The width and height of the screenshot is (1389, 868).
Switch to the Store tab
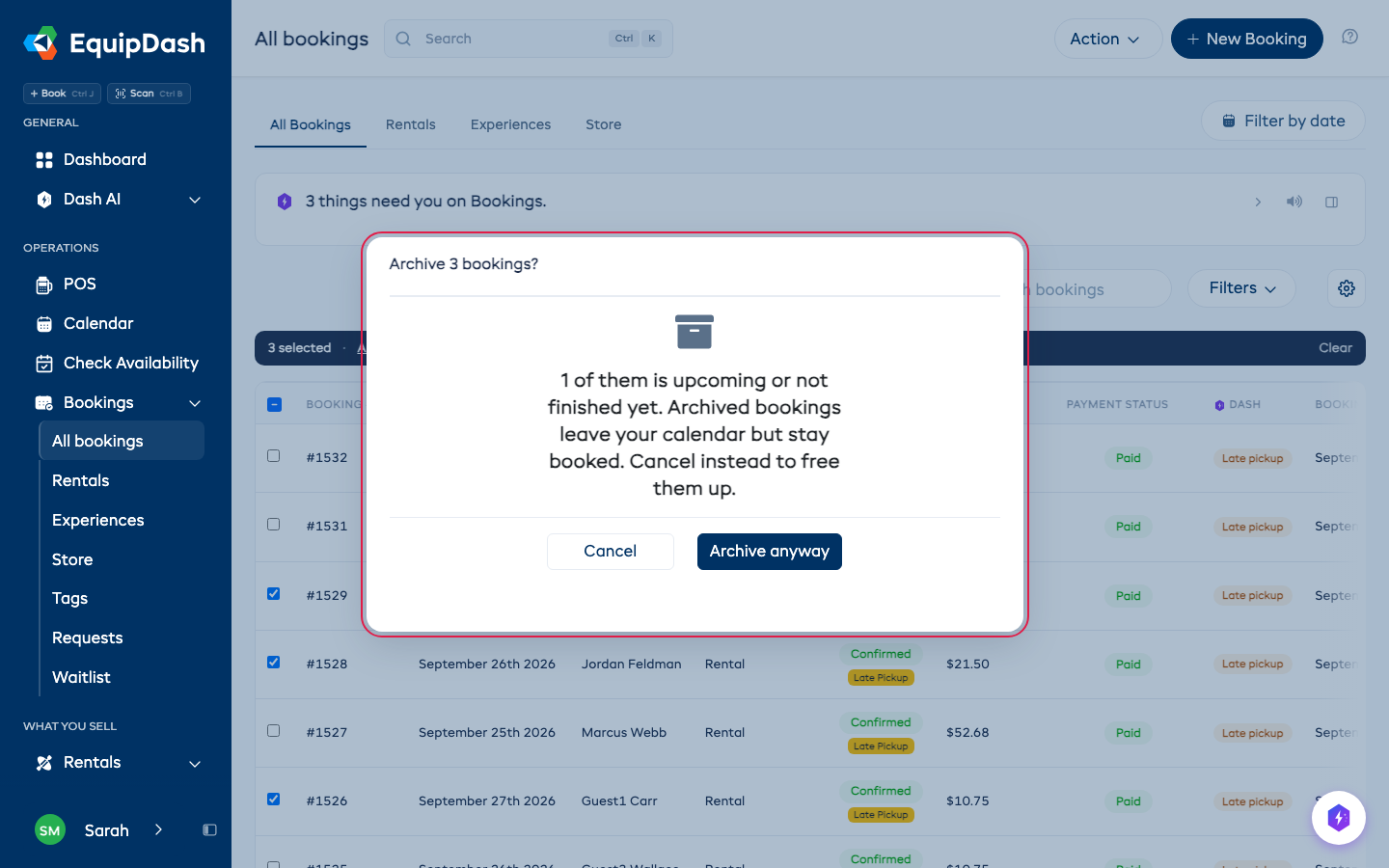coord(604,124)
